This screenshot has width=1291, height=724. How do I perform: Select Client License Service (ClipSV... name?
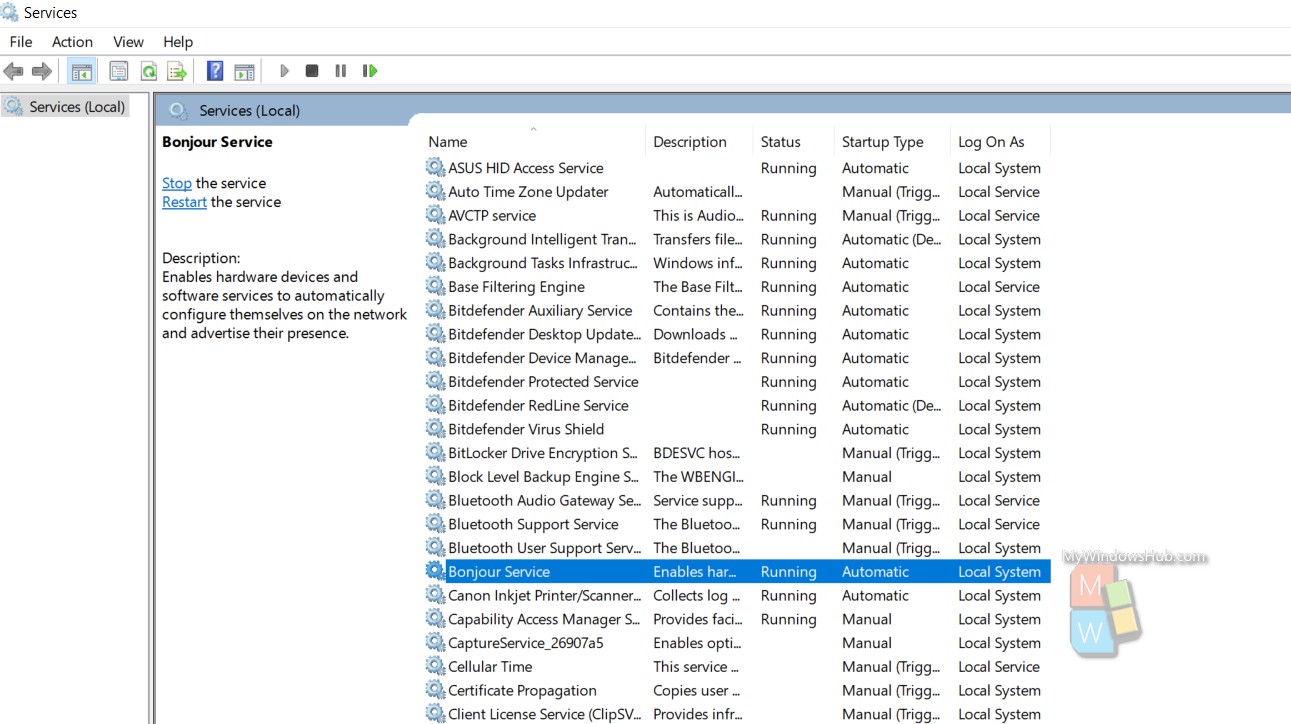pos(544,714)
